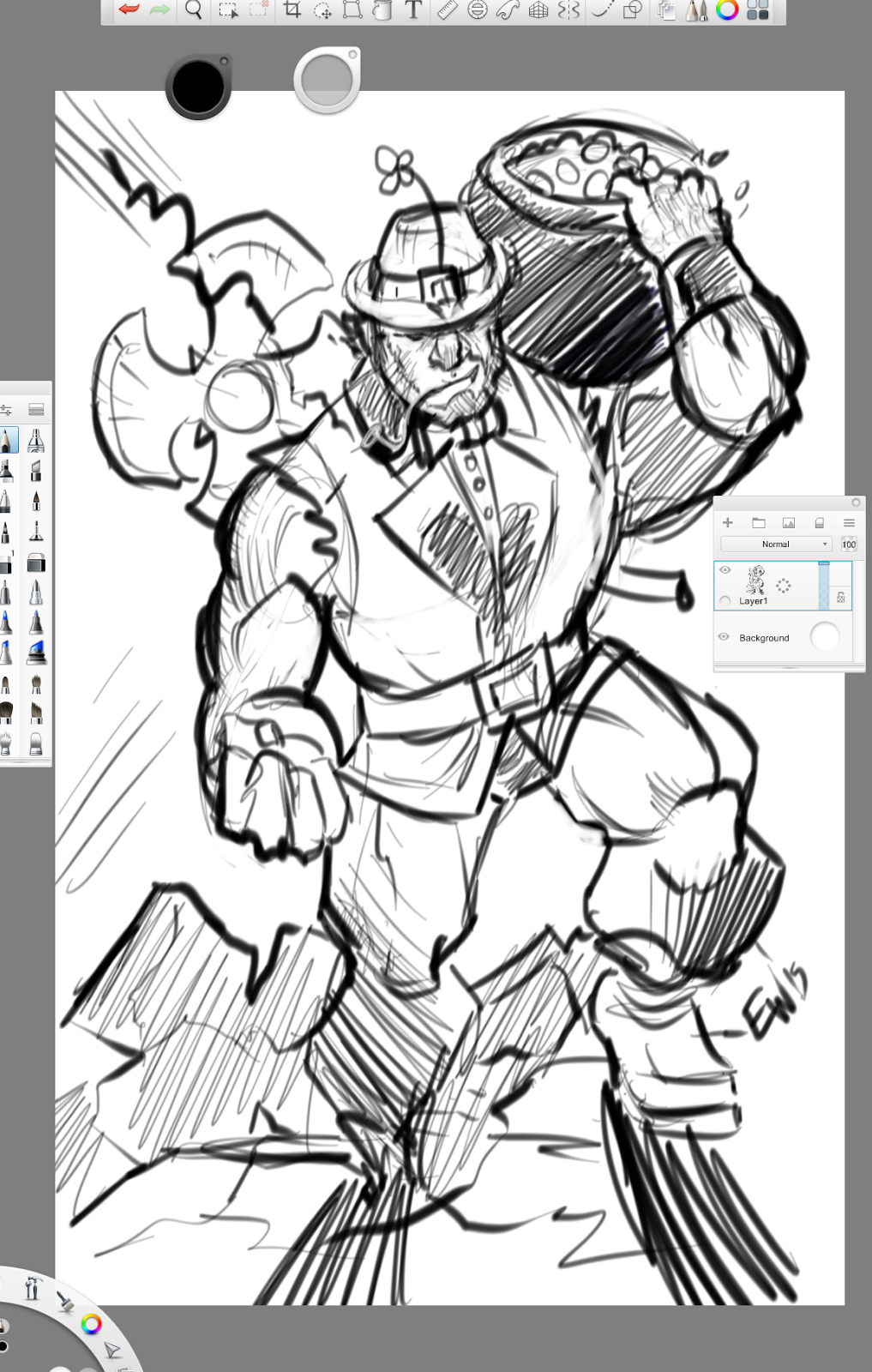Screen dimensions: 872x1372
Task: Open Brush Properties sliders icon
Action: (6, 409)
